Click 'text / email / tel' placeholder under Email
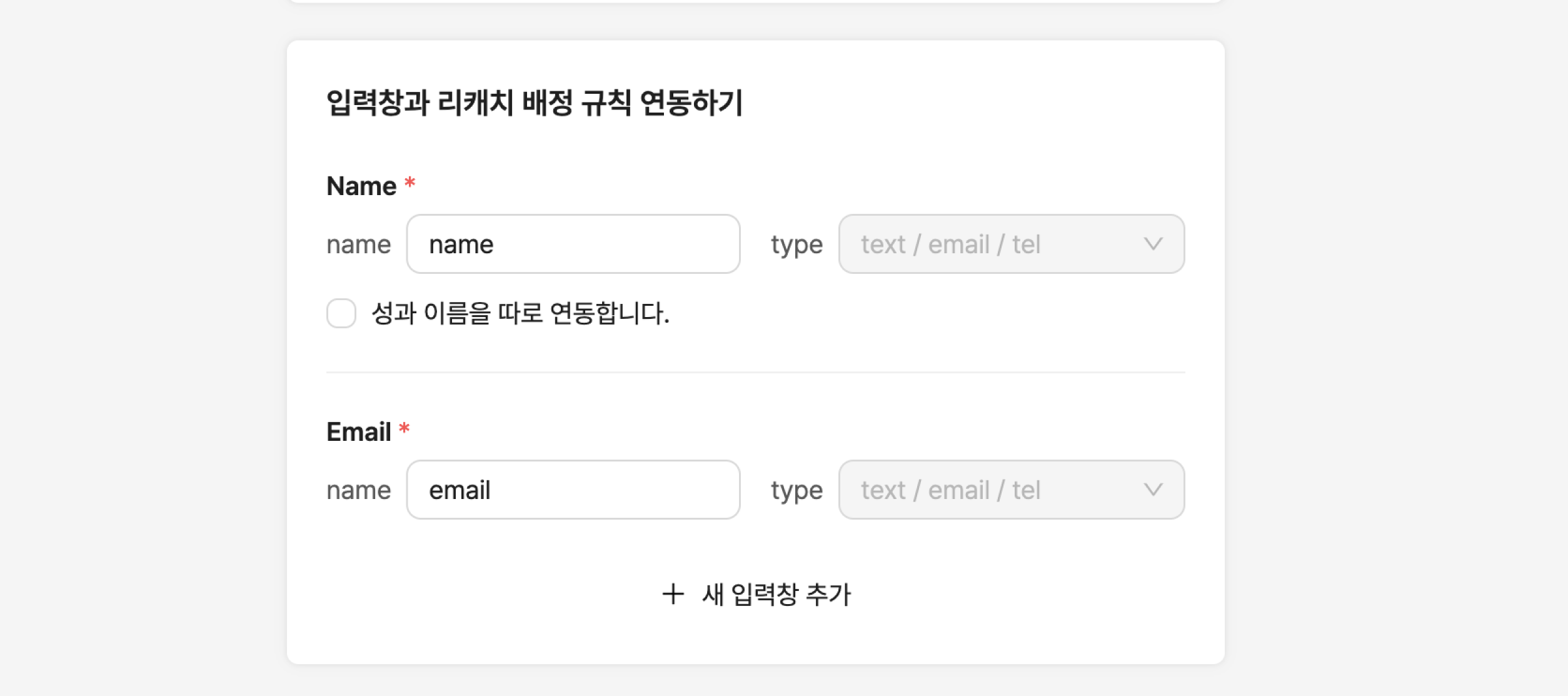Screen dimensions: 1568x696 point(950,490)
